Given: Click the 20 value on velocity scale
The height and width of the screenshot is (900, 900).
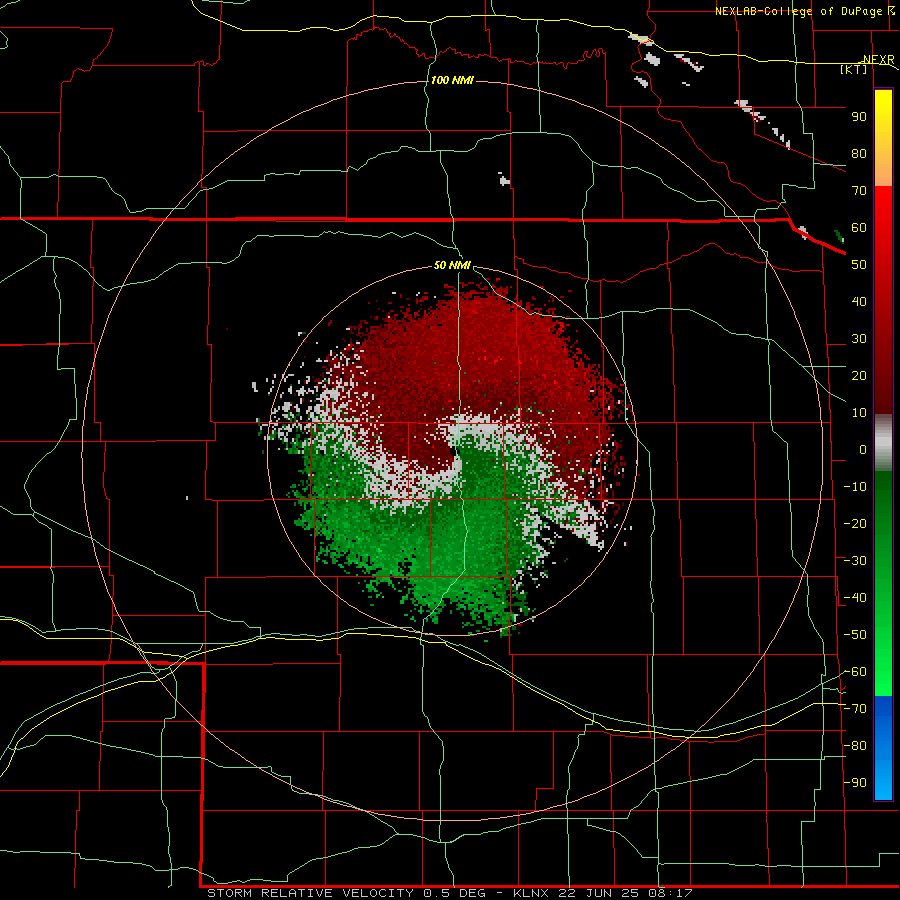Looking at the screenshot, I should click(x=859, y=375).
